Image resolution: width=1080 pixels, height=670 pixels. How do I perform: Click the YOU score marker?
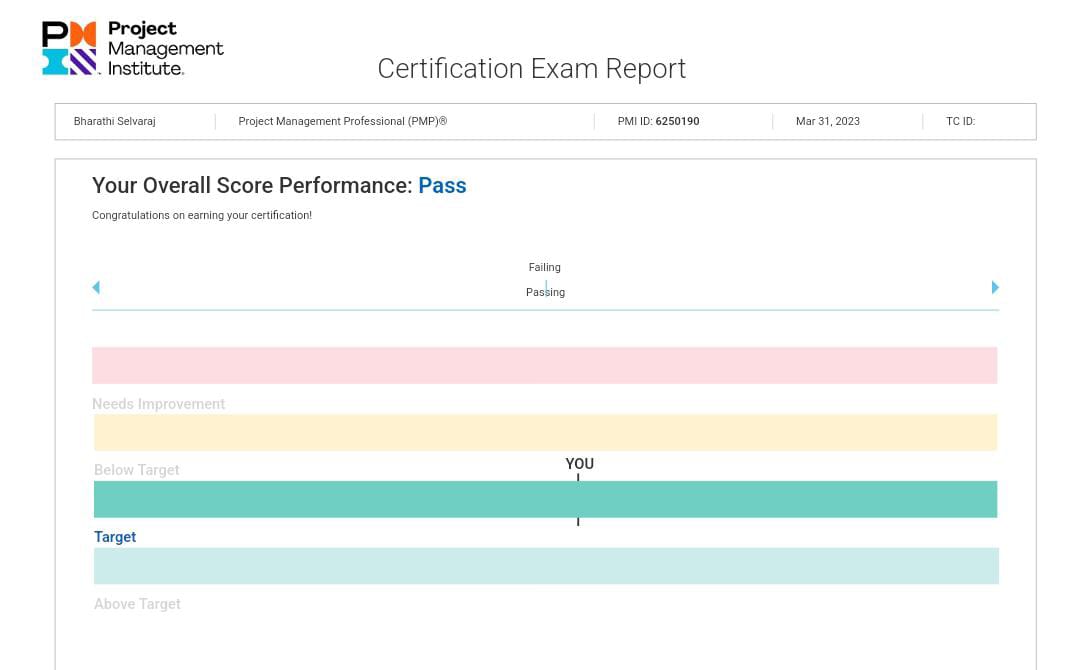click(579, 464)
